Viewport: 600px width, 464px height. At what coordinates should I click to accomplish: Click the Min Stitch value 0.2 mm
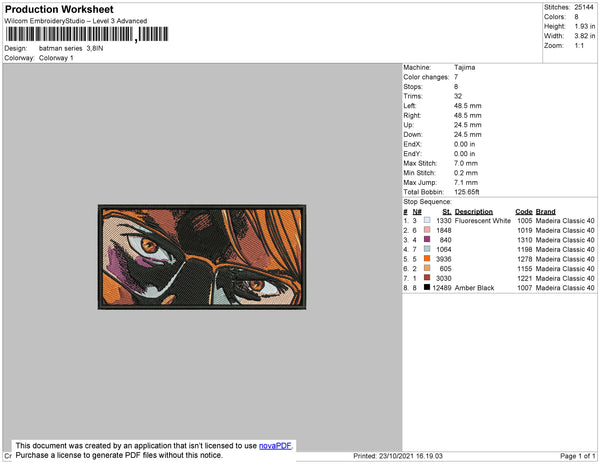(466, 173)
